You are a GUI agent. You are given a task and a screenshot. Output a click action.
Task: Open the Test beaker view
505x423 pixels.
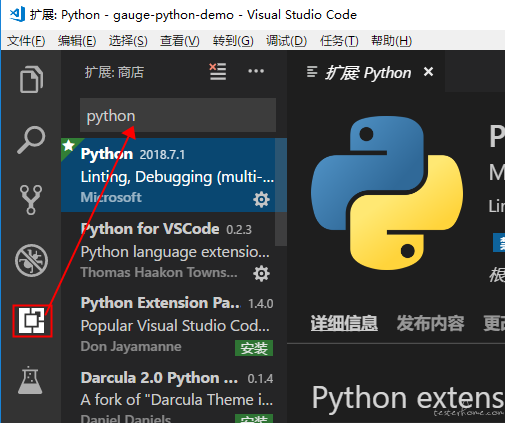click(30, 380)
